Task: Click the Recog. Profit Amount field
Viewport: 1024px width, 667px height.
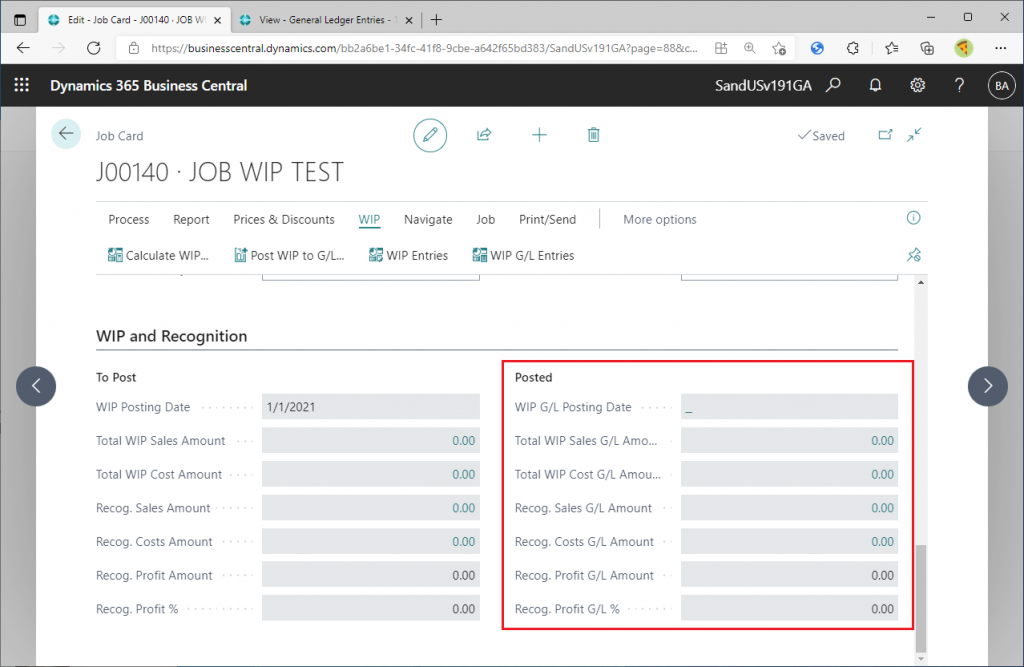Action: pos(371,576)
